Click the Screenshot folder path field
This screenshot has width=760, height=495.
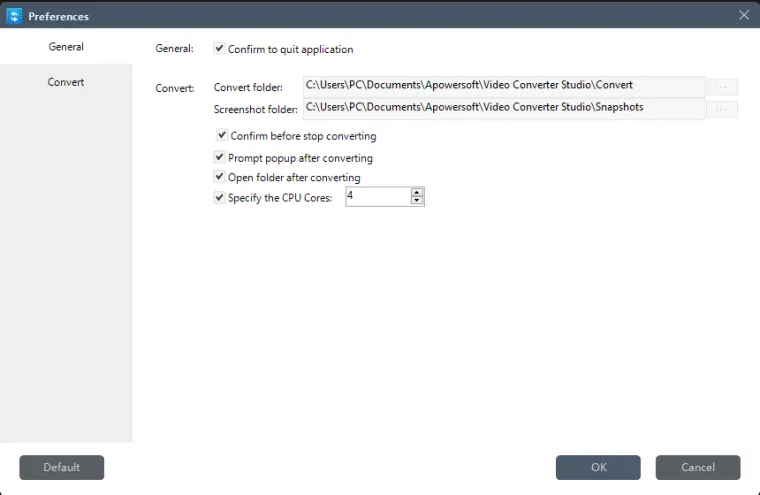tap(504, 109)
